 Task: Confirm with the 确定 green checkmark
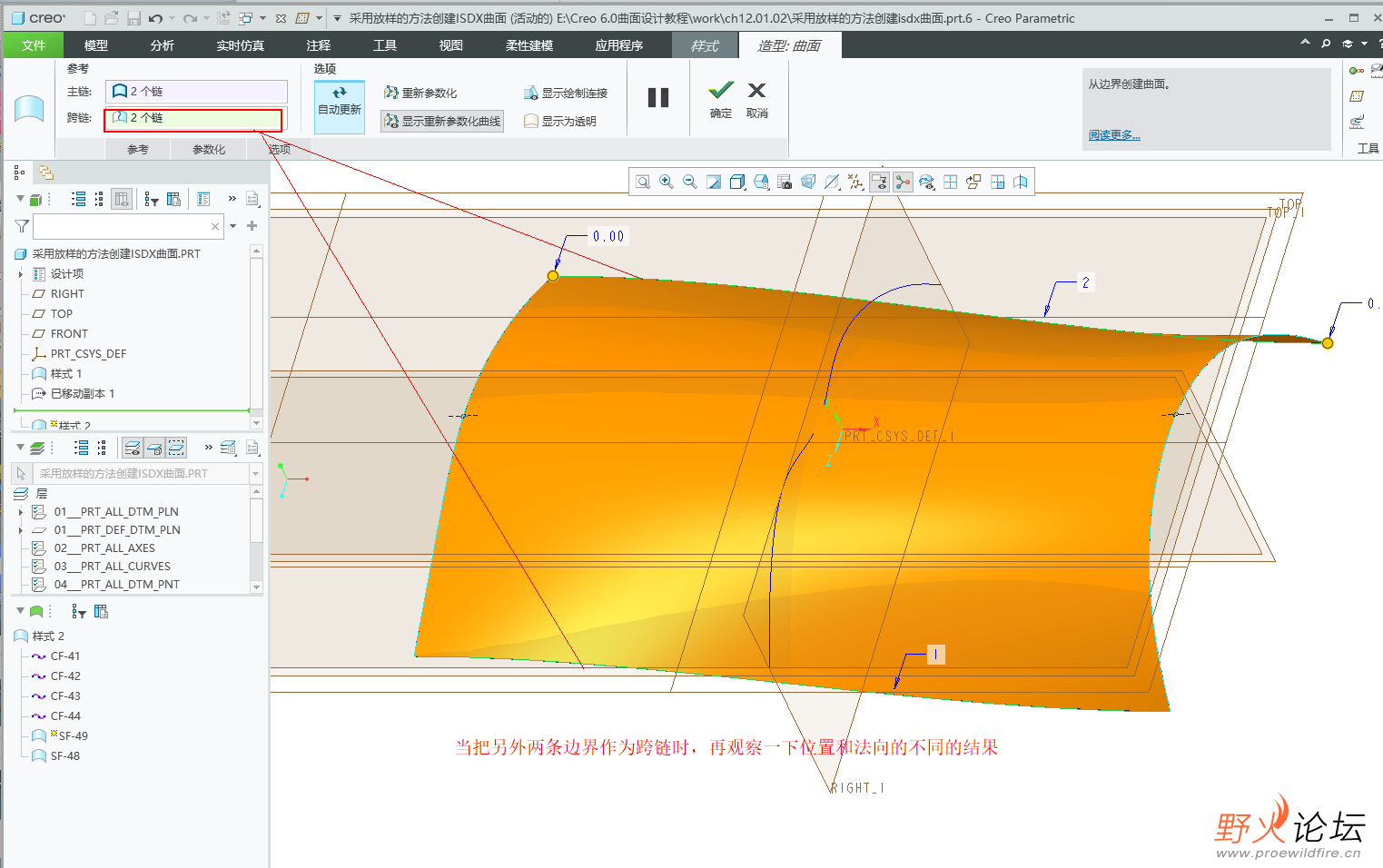pyautogui.click(x=721, y=100)
